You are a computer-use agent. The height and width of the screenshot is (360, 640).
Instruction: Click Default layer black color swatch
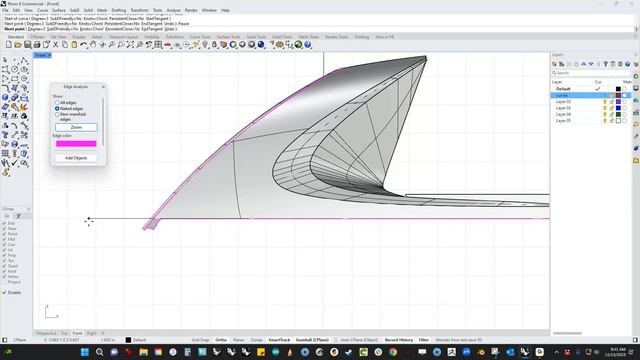(618, 89)
